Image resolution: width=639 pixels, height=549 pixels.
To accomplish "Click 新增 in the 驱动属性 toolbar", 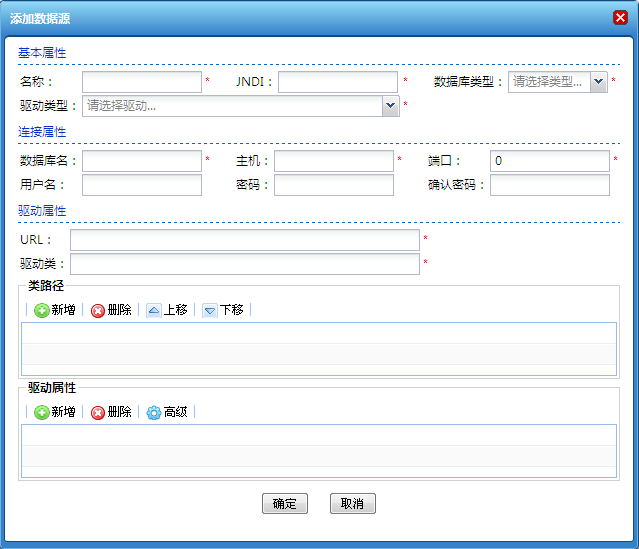I will tap(55, 412).
